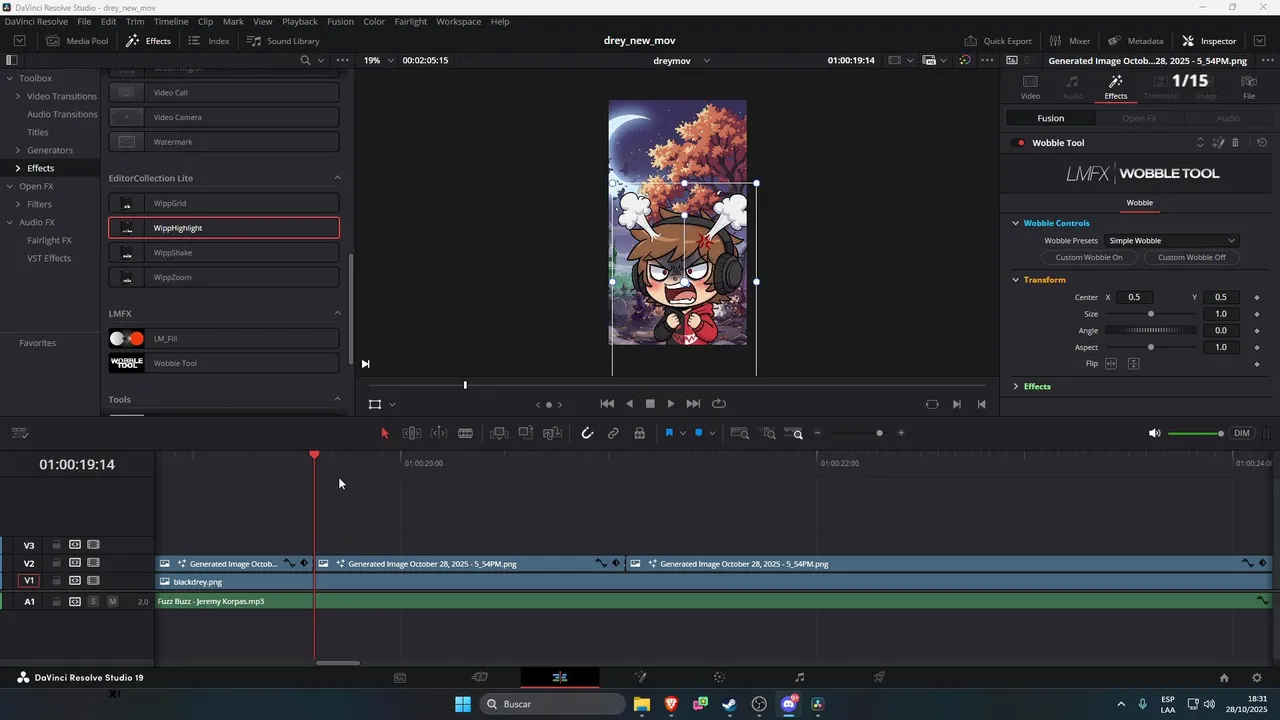The image size is (1280, 720).
Task: Click the flip vertical icon
Action: tap(1133, 364)
